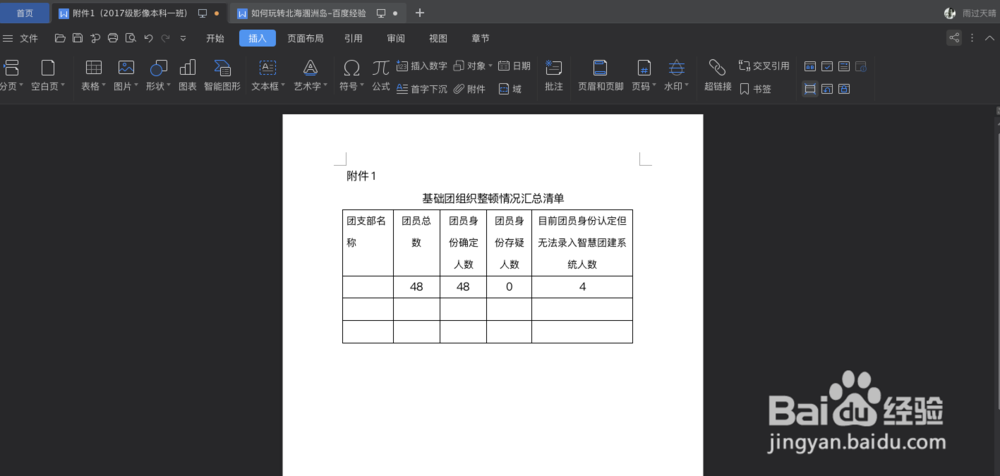
Task: Toggle the protect form lock icon
Action: 844,89
